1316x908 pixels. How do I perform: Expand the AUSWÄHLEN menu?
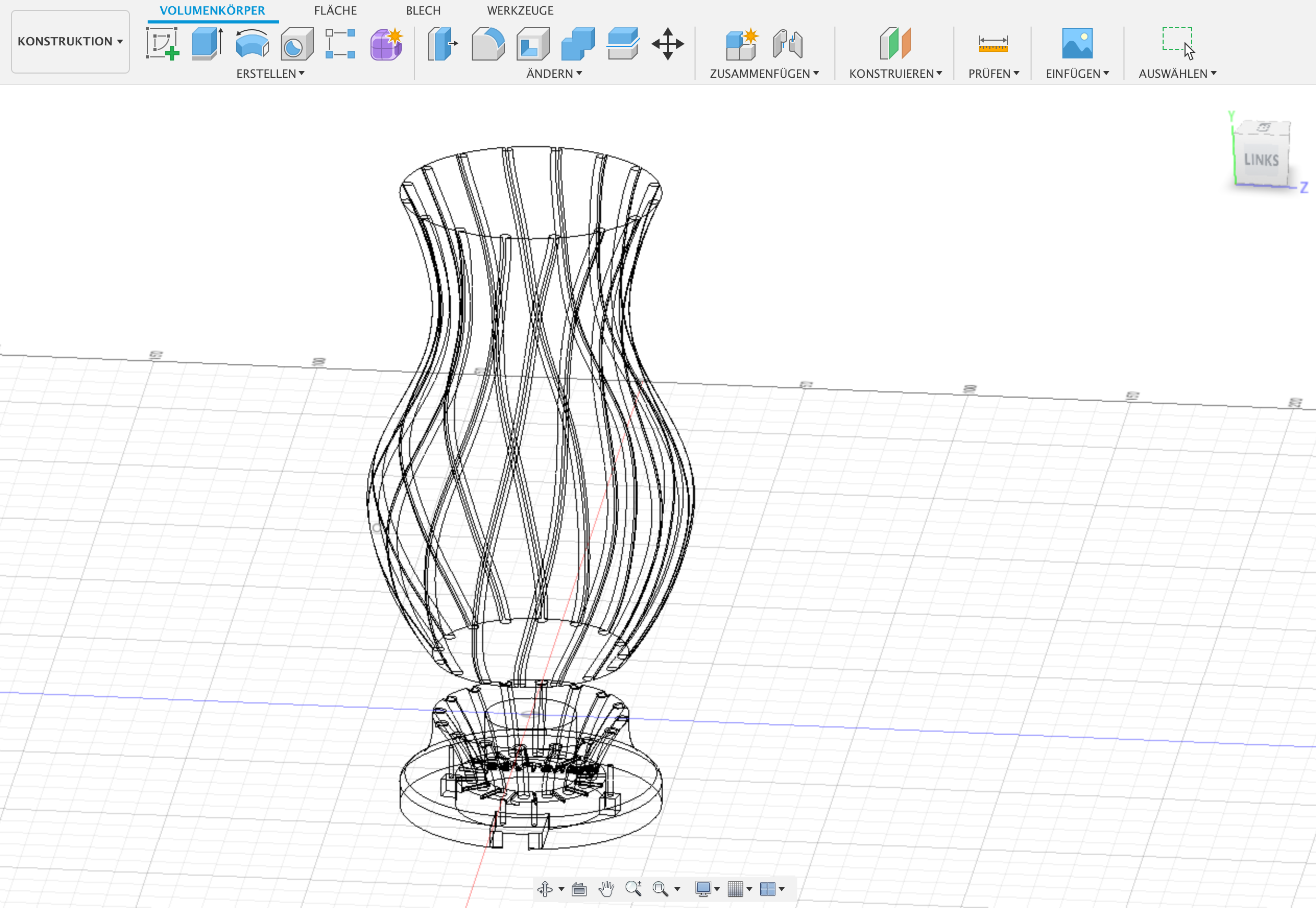pos(1178,74)
